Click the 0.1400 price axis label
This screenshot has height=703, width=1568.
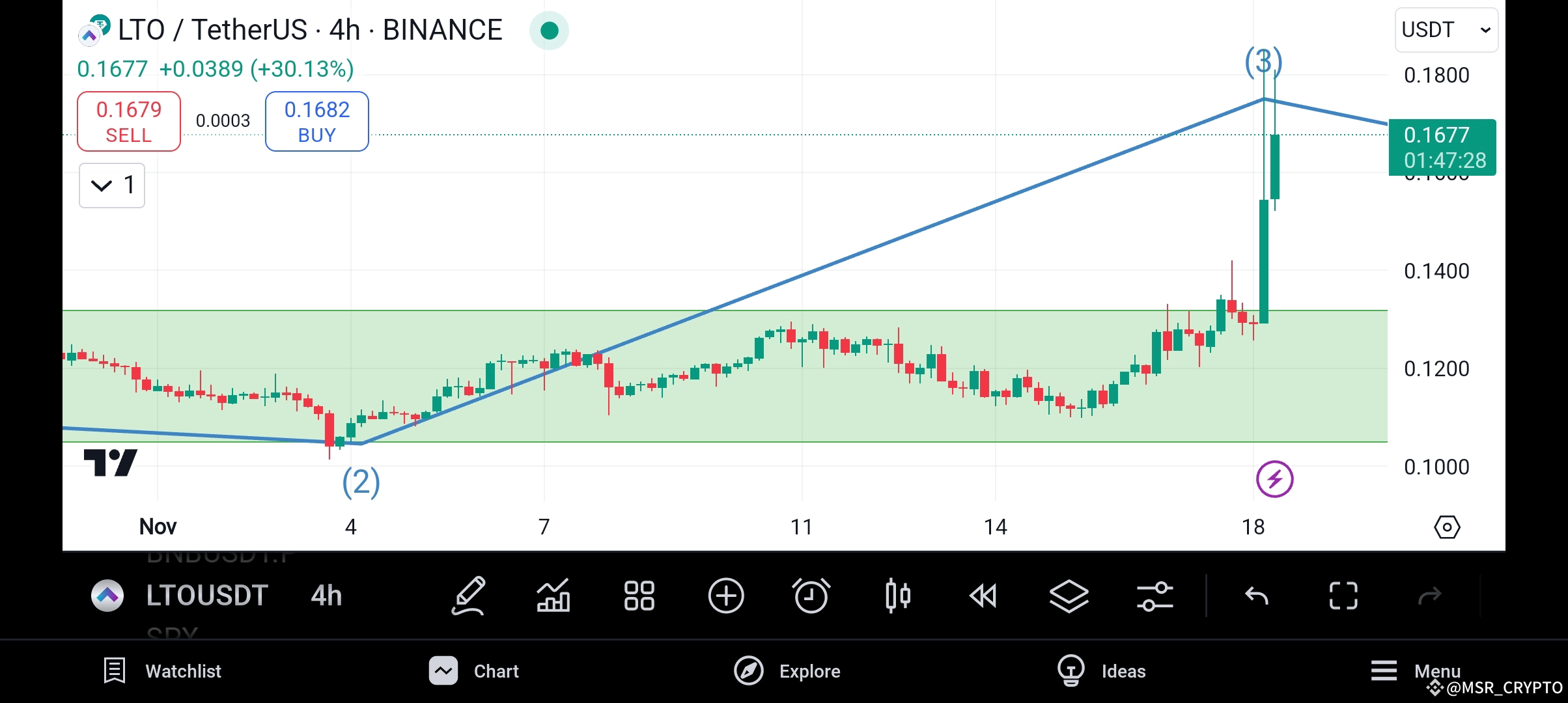pyautogui.click(x=1436, y=271)
